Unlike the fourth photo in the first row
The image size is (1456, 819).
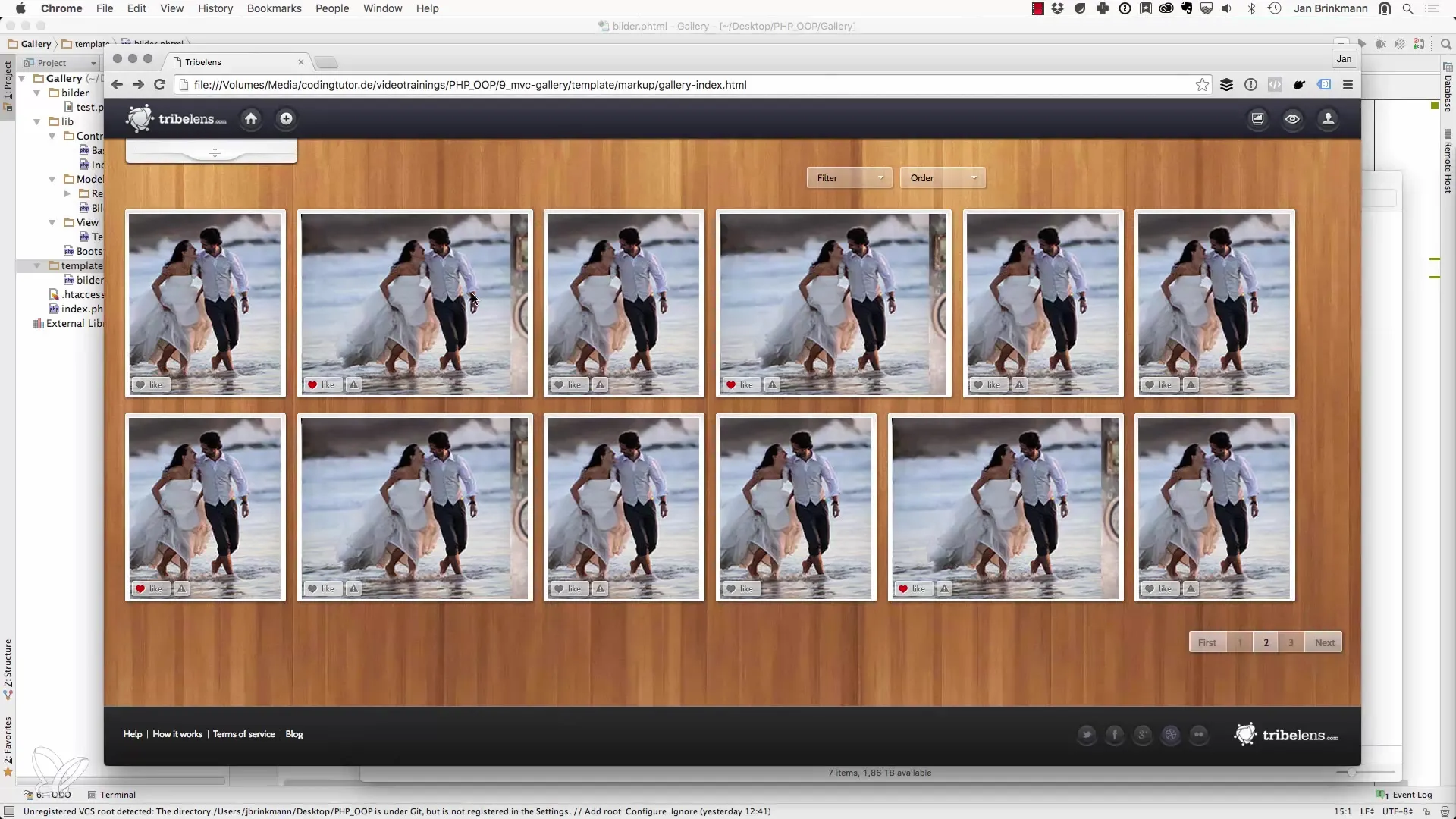click(740, 384)
